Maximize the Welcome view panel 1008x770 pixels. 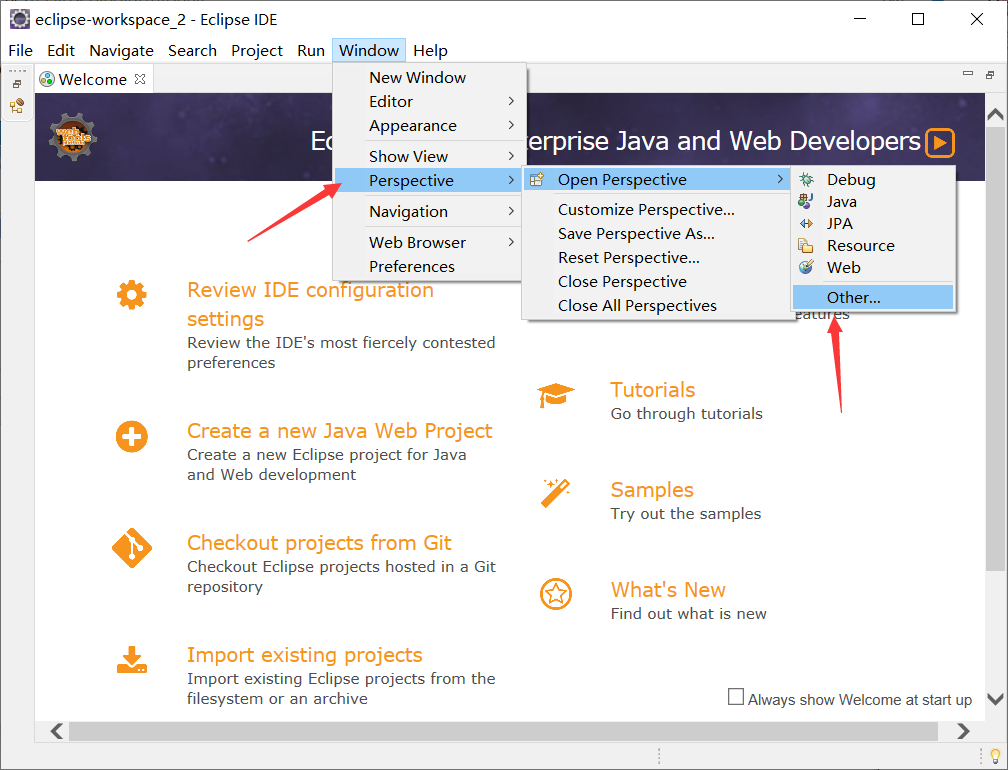pos(990,75)
